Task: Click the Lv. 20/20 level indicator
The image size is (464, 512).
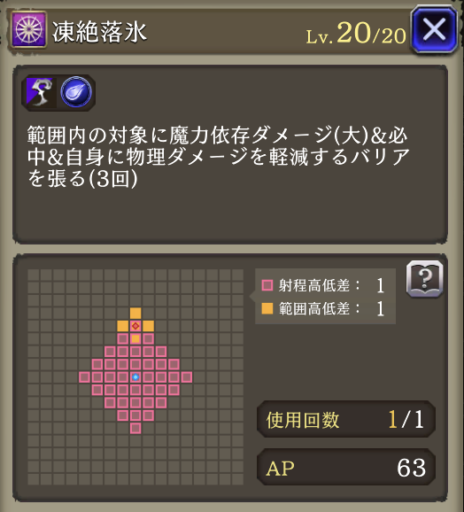Action: point(356,33)
